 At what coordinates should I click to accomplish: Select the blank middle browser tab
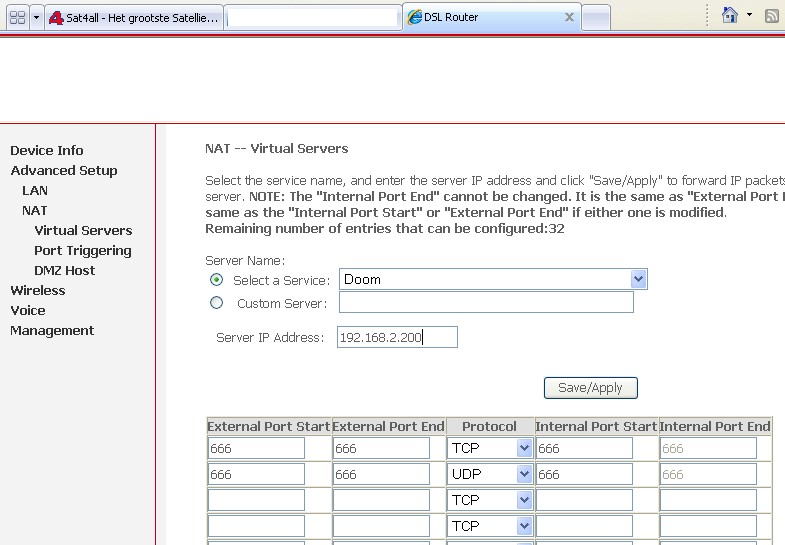coord(313,18)
